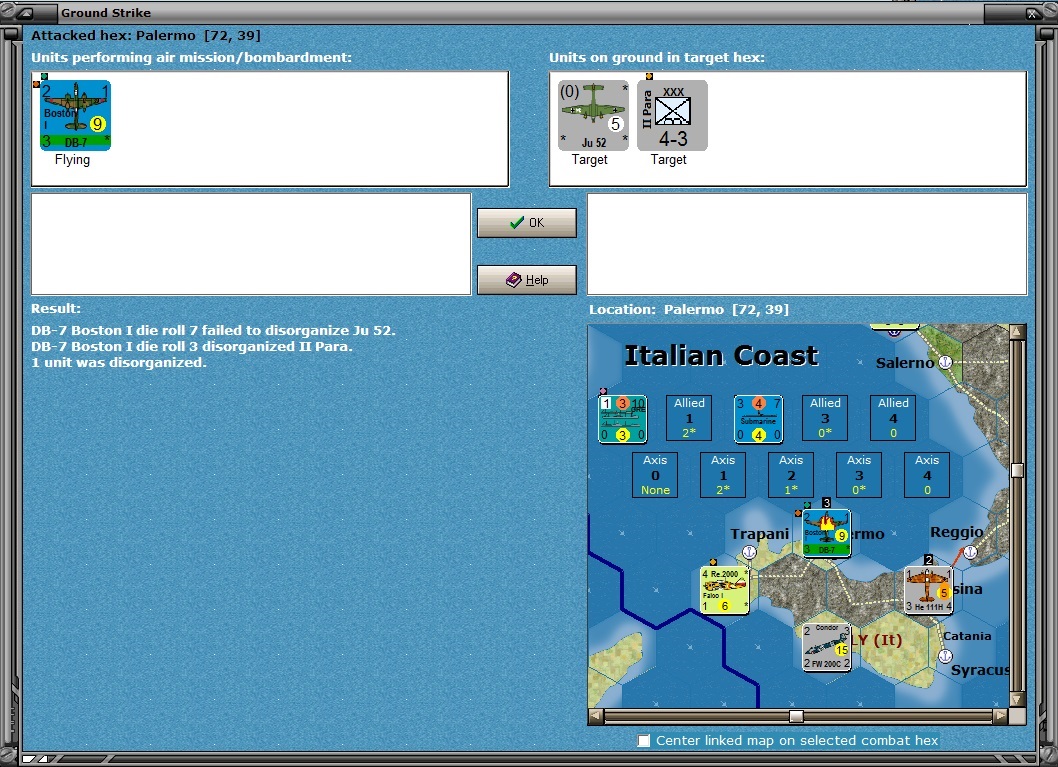Viewport: 1058px width, 767px height.
Task: Select the Ju 52 target unit
Action: pos(593,115)
